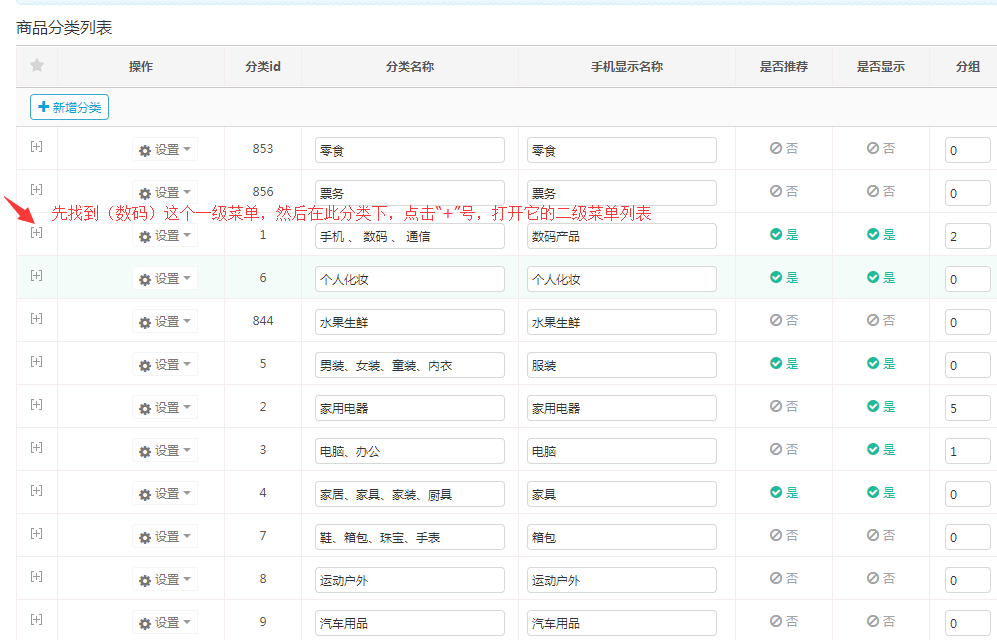The image size is (997, 640).
Task: Open 设置 dropdown for 汽车用品 row
Action: 165,623
